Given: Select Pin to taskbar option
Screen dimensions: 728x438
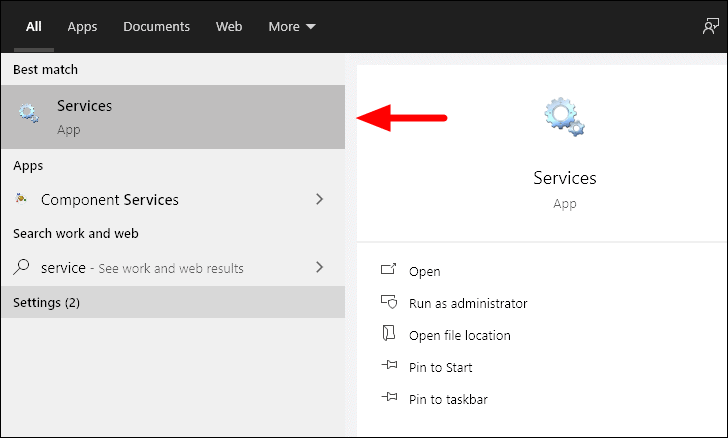Looking at the screenshot, I should [x=448, y=399].
